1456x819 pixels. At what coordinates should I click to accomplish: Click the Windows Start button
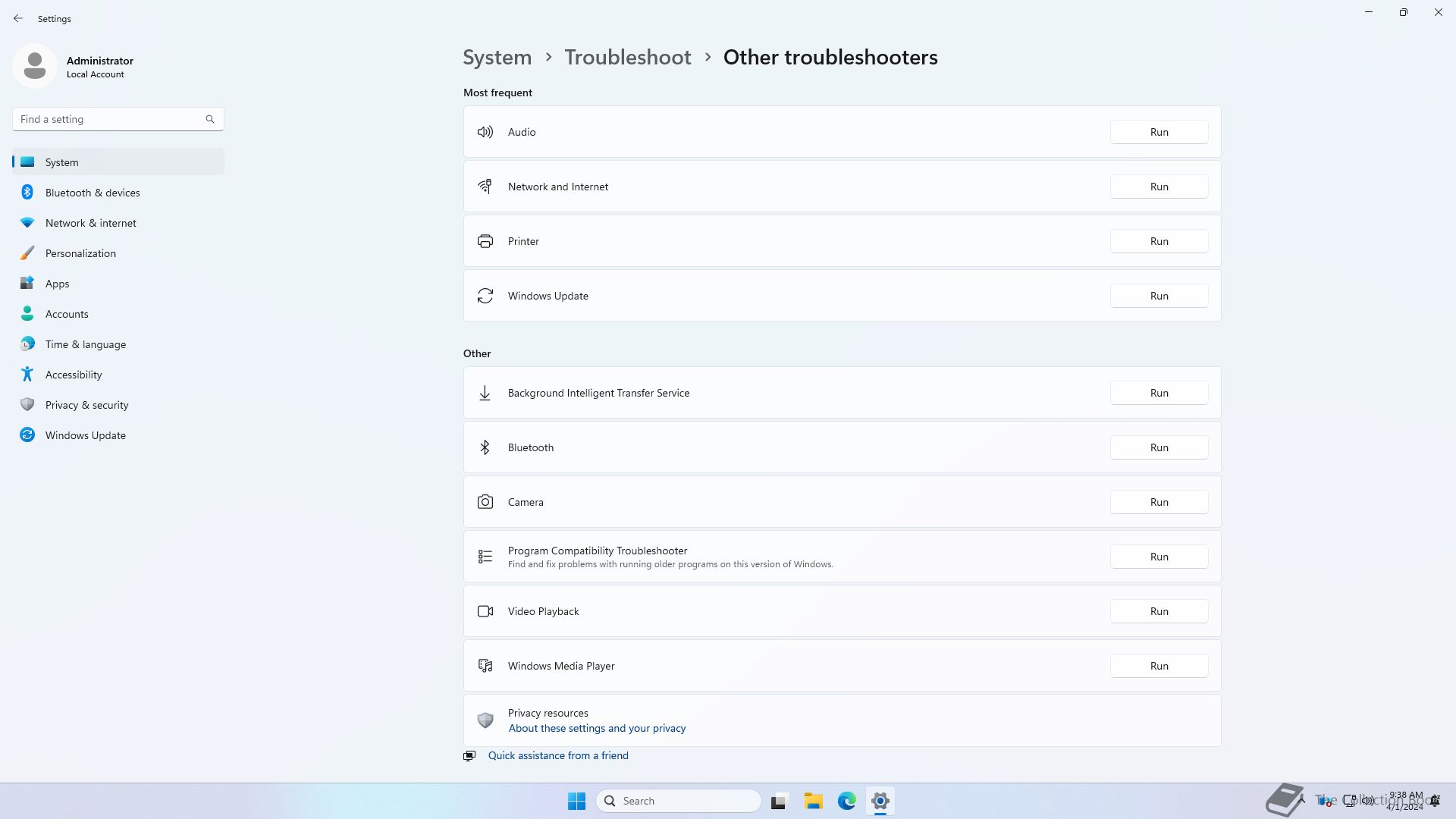click(576, 801)
